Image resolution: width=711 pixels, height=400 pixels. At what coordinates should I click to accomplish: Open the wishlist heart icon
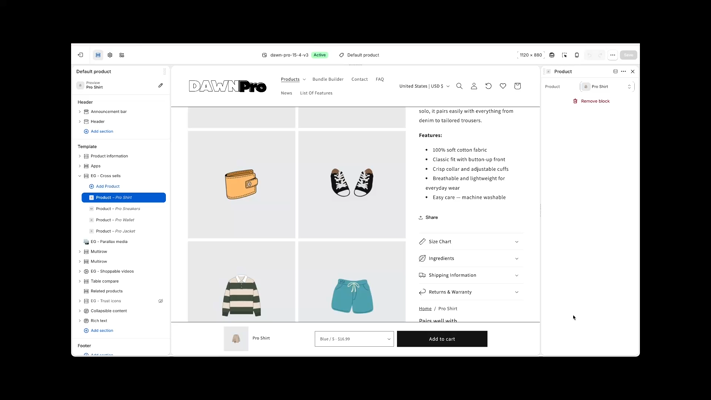pos(503,86)
